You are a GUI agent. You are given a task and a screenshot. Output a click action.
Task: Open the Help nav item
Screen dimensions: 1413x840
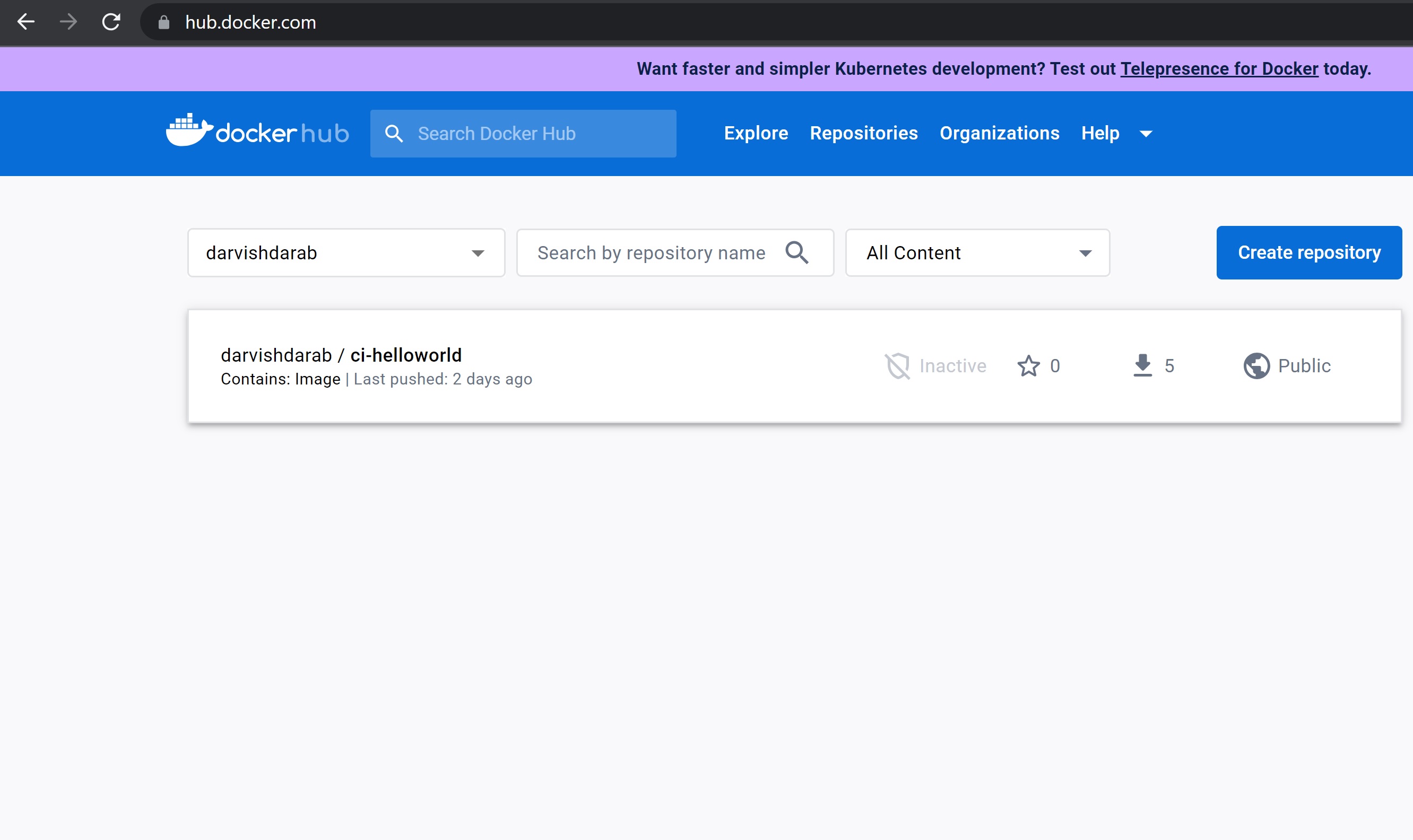coord(1100,133)
